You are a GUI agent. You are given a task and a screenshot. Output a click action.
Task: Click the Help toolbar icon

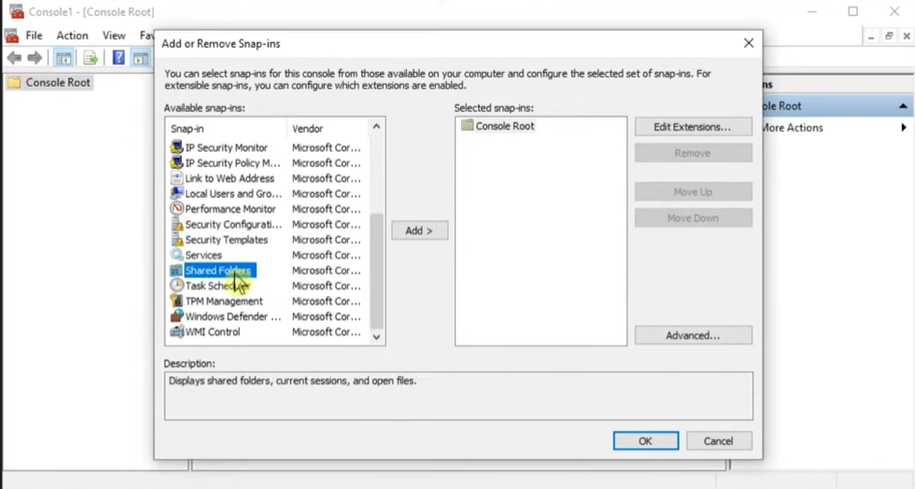[118, 58]
